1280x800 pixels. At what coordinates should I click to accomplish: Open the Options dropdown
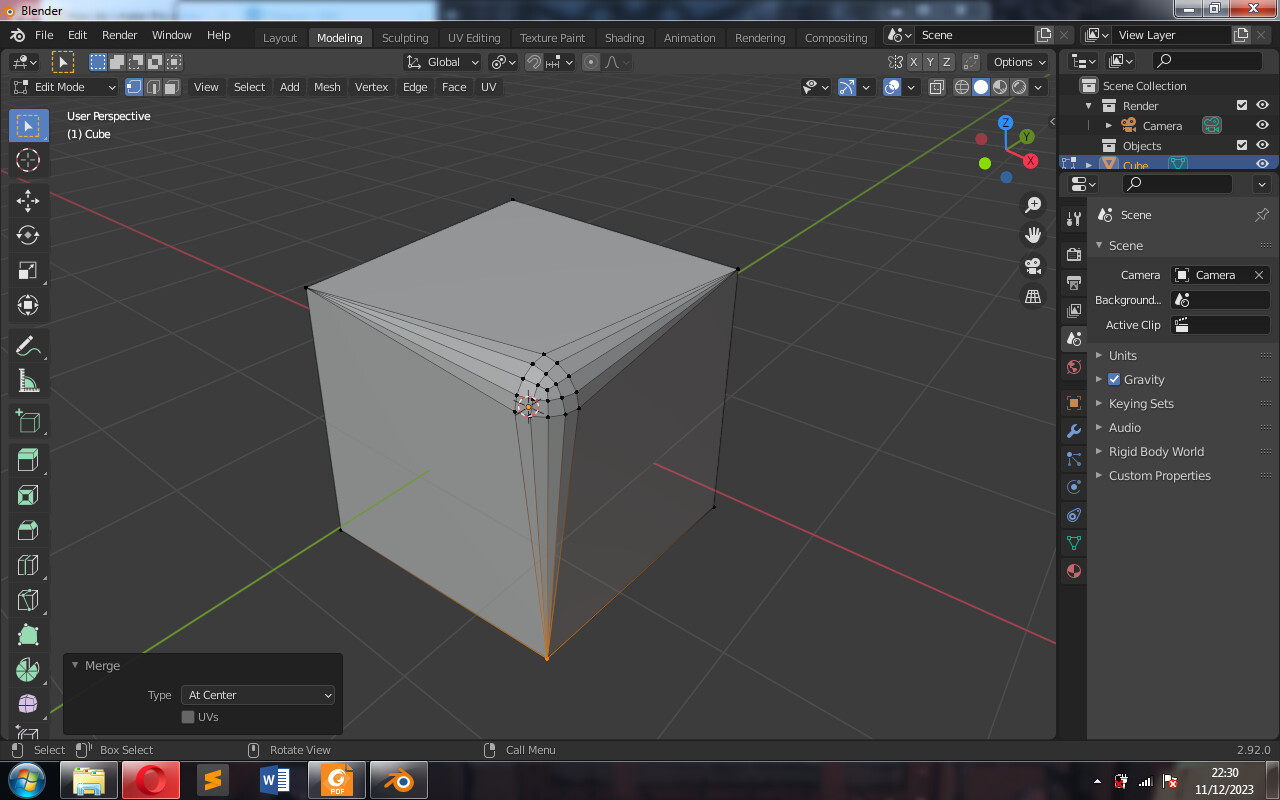(x=1019, y=62)
